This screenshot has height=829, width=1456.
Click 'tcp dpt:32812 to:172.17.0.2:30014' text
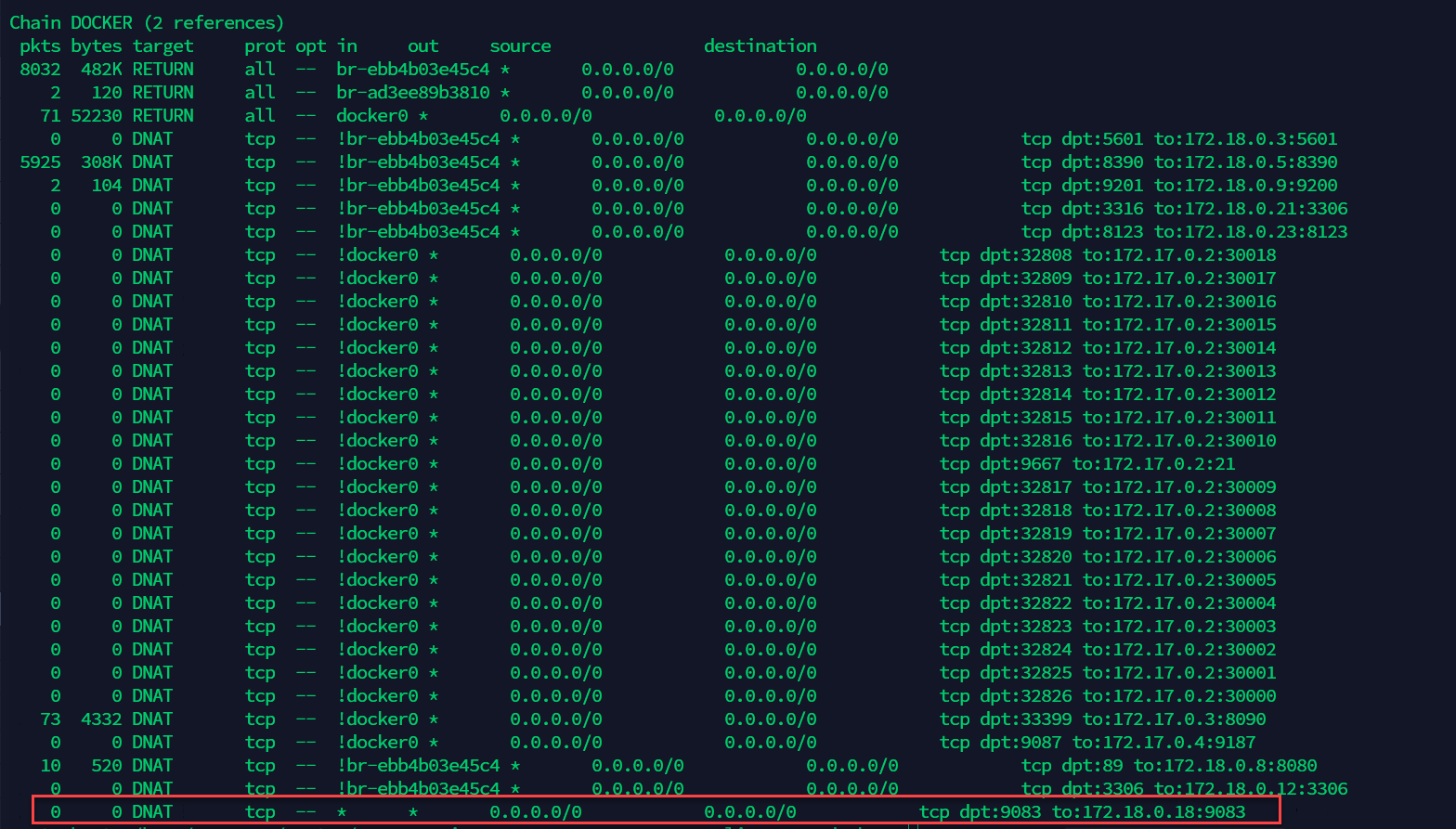pos(1108,347)
